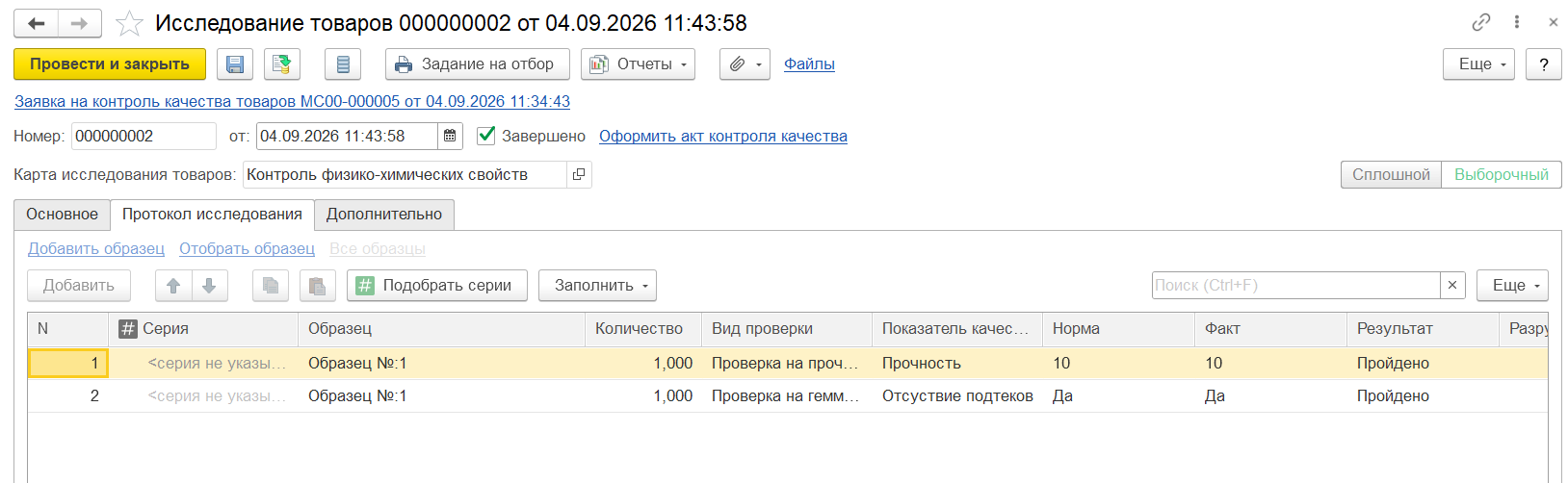Viewport: 1568px width, 483px height.
Task: Post document with green arrow icon
Action: tap(281, 64)
